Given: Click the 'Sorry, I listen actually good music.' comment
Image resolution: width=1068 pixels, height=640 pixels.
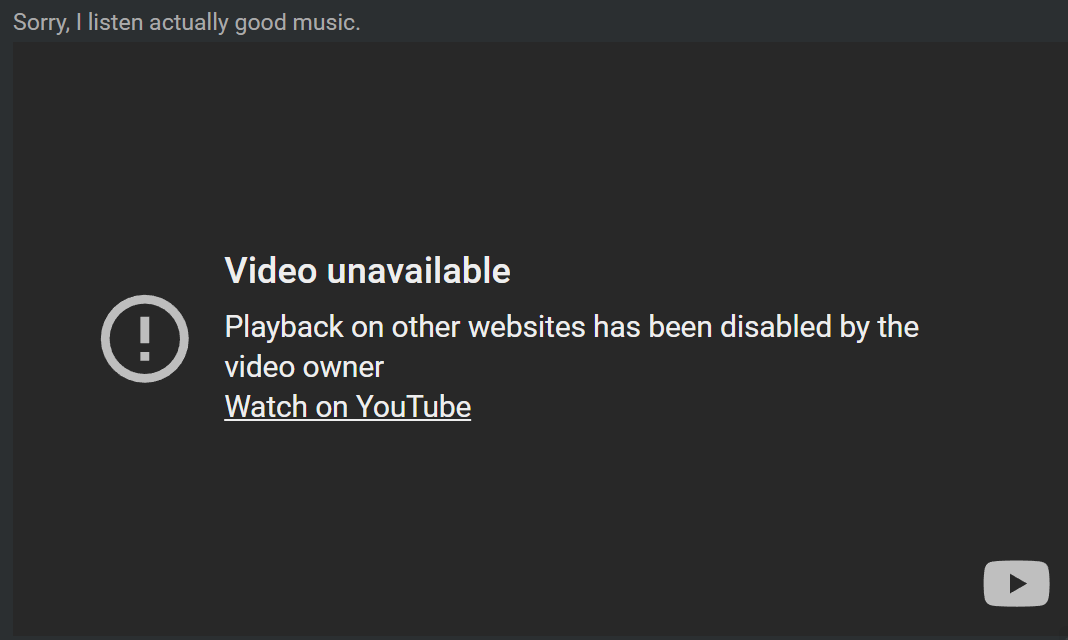Looking at the screenshot, I should (187, 22).
